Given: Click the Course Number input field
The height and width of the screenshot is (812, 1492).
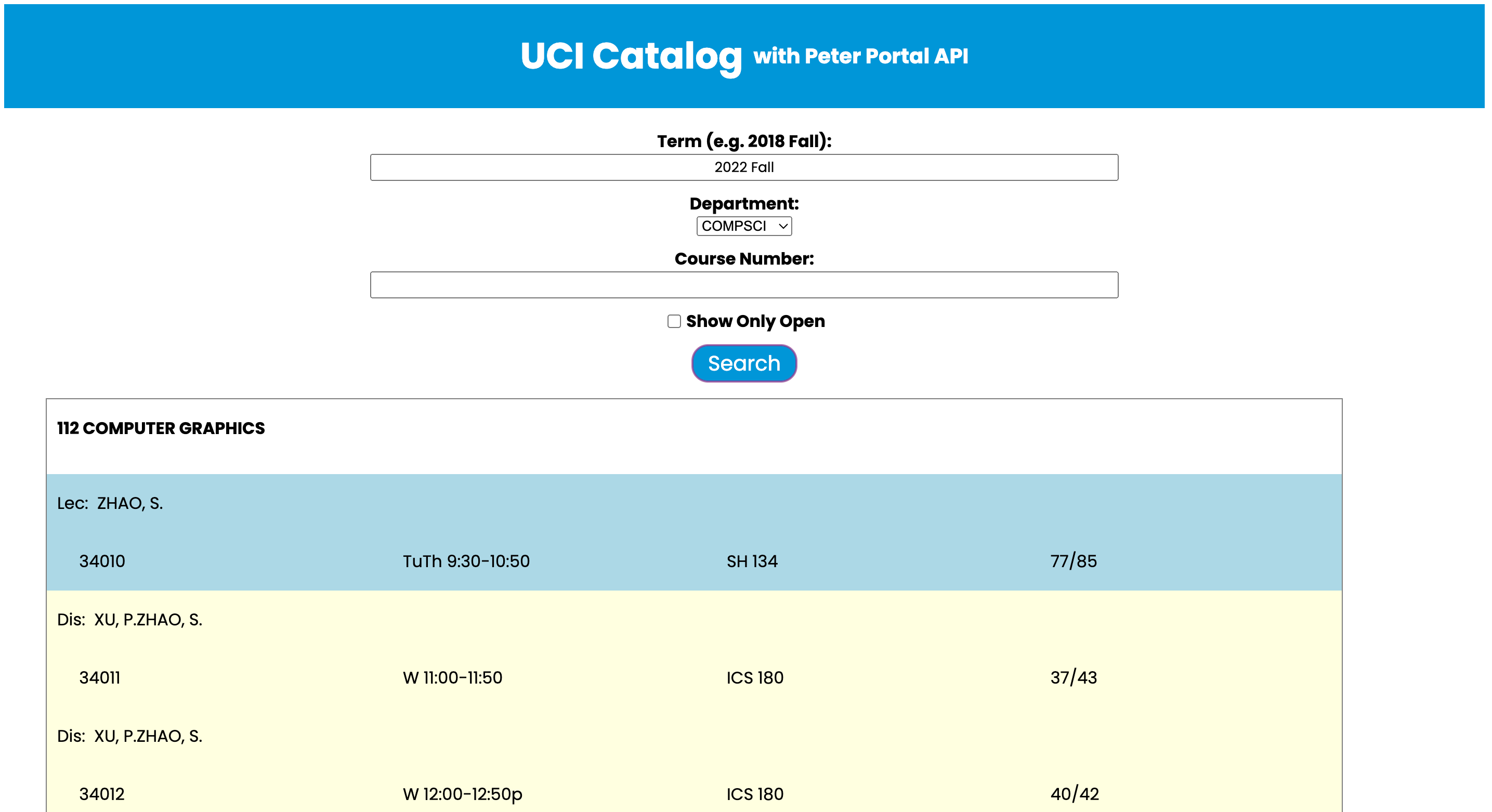Looking at the screenshot, I should (x=744, y=285).
